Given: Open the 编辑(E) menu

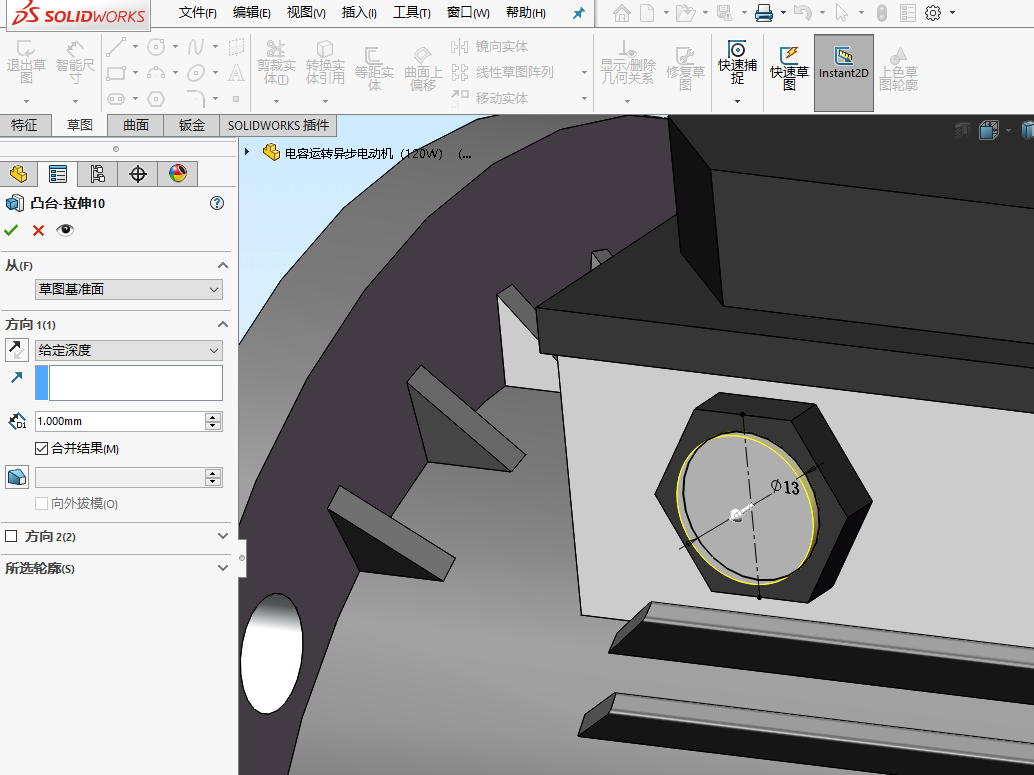Looking at the screenshot, I should [252, 13].
